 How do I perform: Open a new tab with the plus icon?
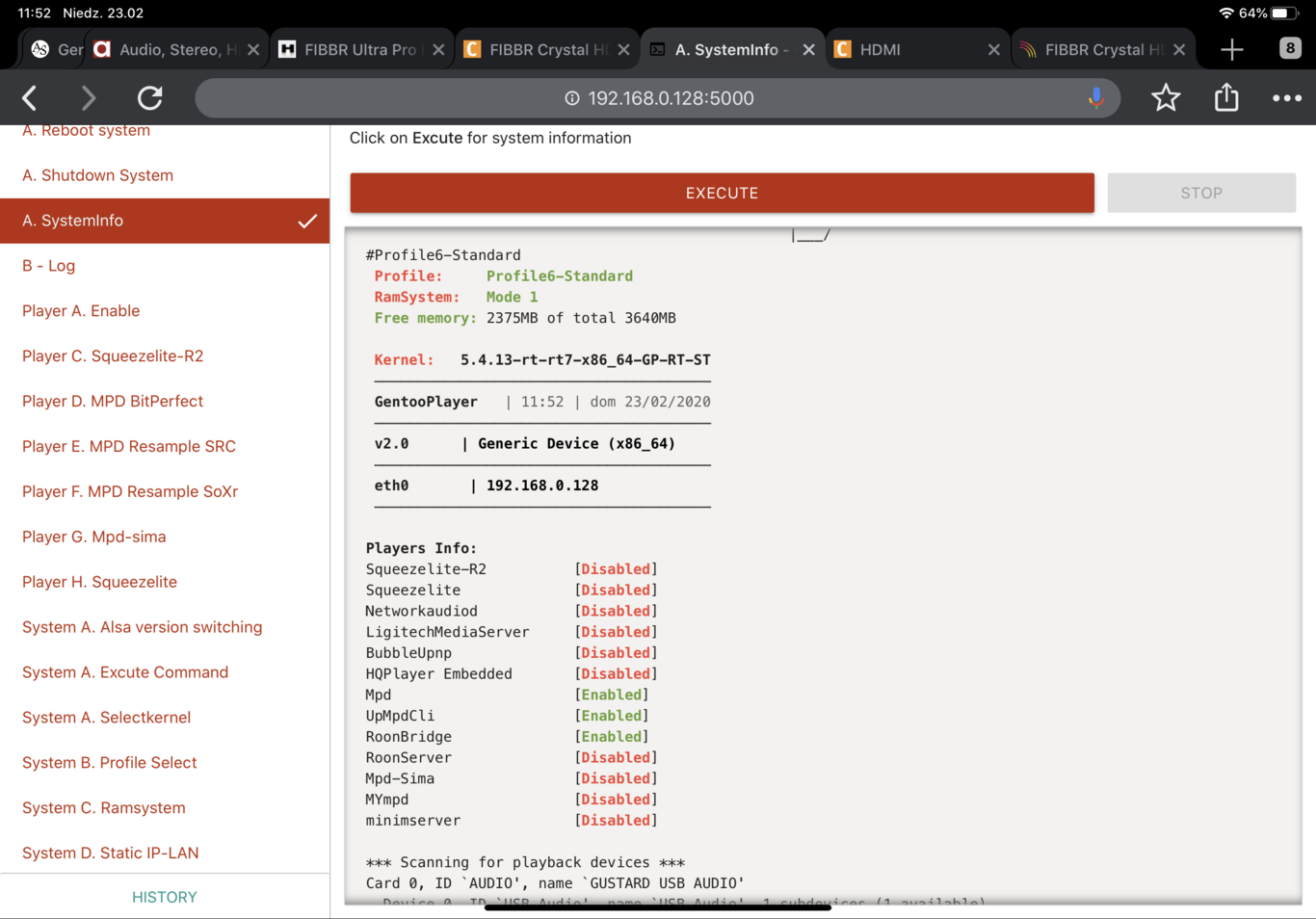point(1232,49)
